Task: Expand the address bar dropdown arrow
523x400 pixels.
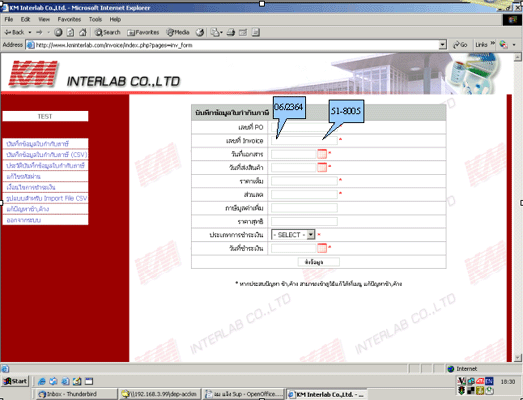Action: point(442,44)
